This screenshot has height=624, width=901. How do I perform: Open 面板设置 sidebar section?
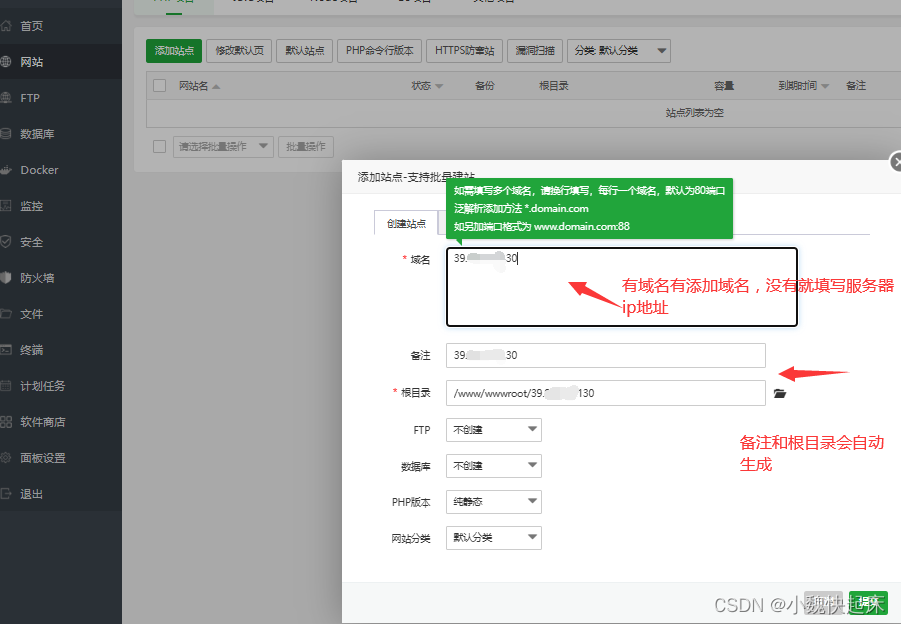tap(61, 458)
